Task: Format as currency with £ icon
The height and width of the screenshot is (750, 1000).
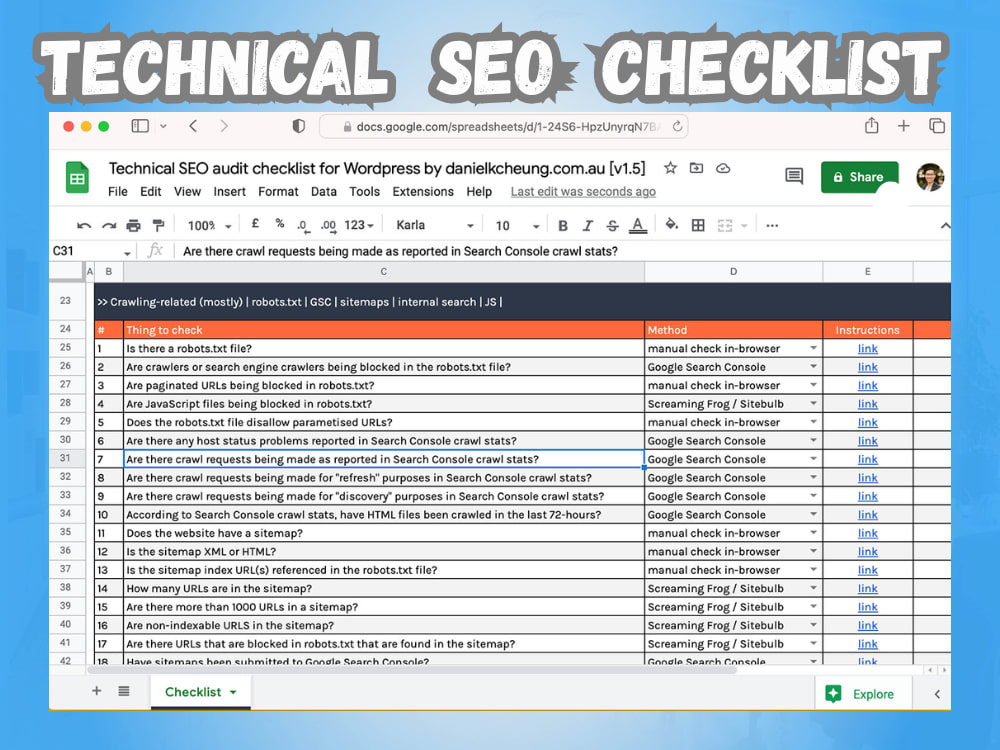Action: tap(255, 224)
